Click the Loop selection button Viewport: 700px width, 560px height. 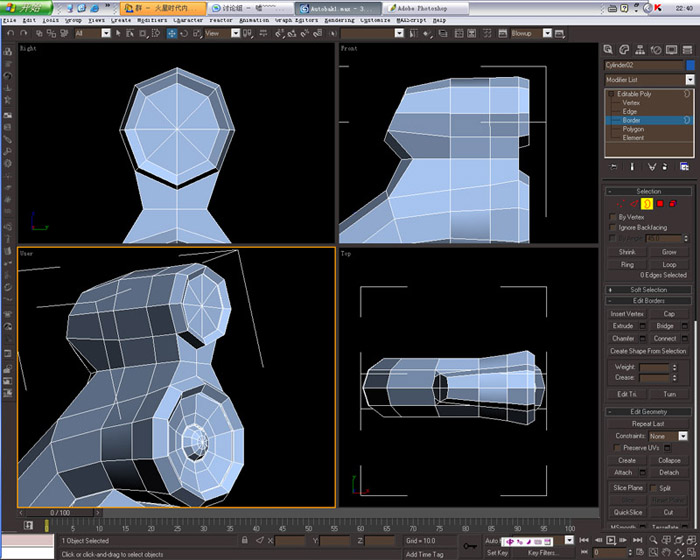[x=669, y=265]
